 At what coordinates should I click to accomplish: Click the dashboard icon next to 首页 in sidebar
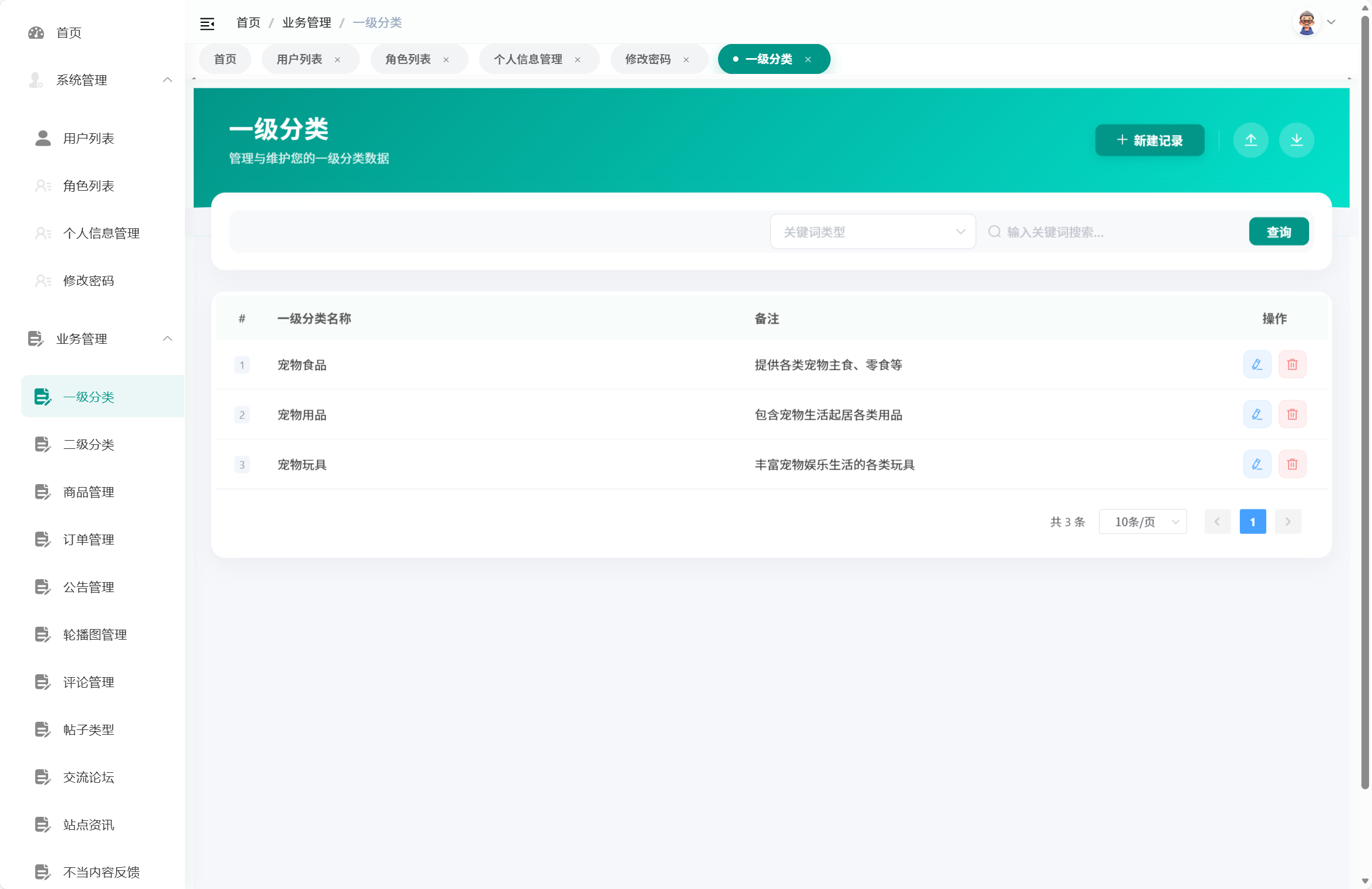coord(36,33)
